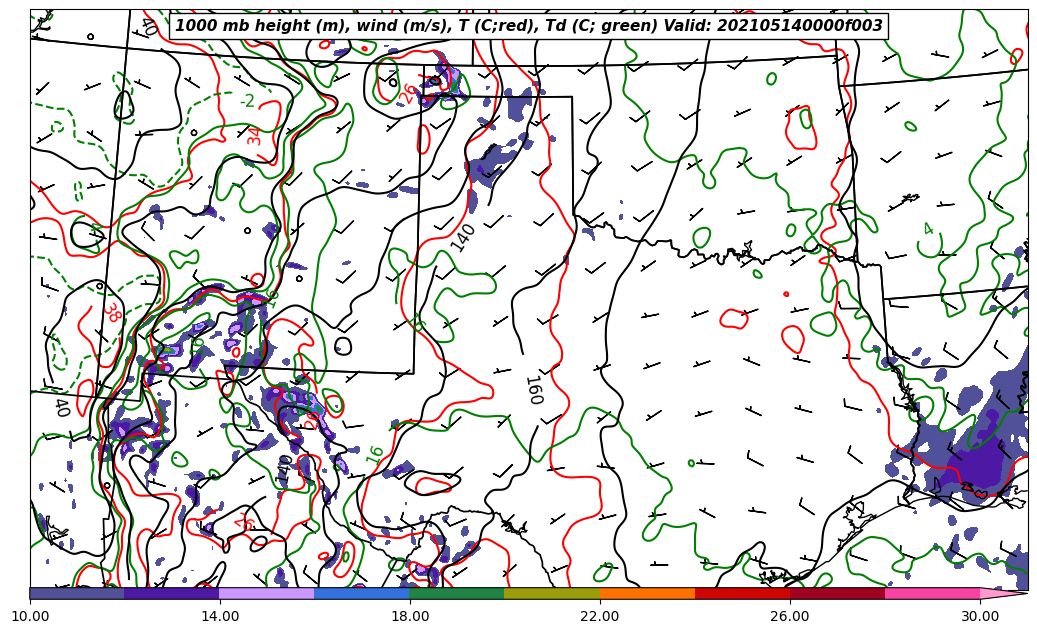Viewport: 1037px width, 633px height.
Task: Click the black 160 height contour label
Action: [534, 390]
